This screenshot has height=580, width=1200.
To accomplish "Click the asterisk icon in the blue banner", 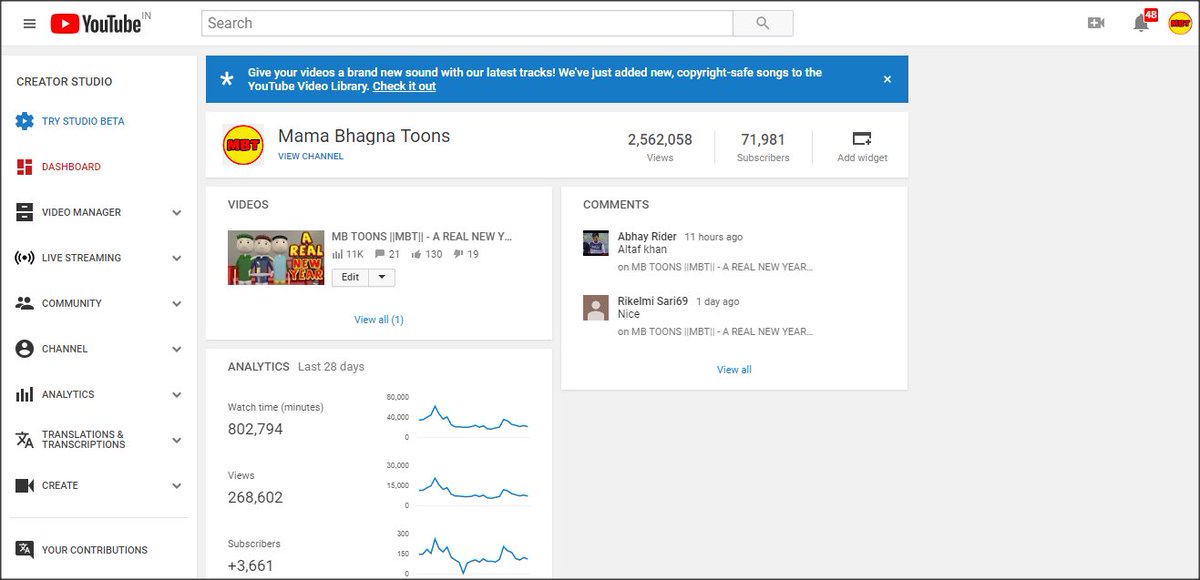I will point(228,80).
